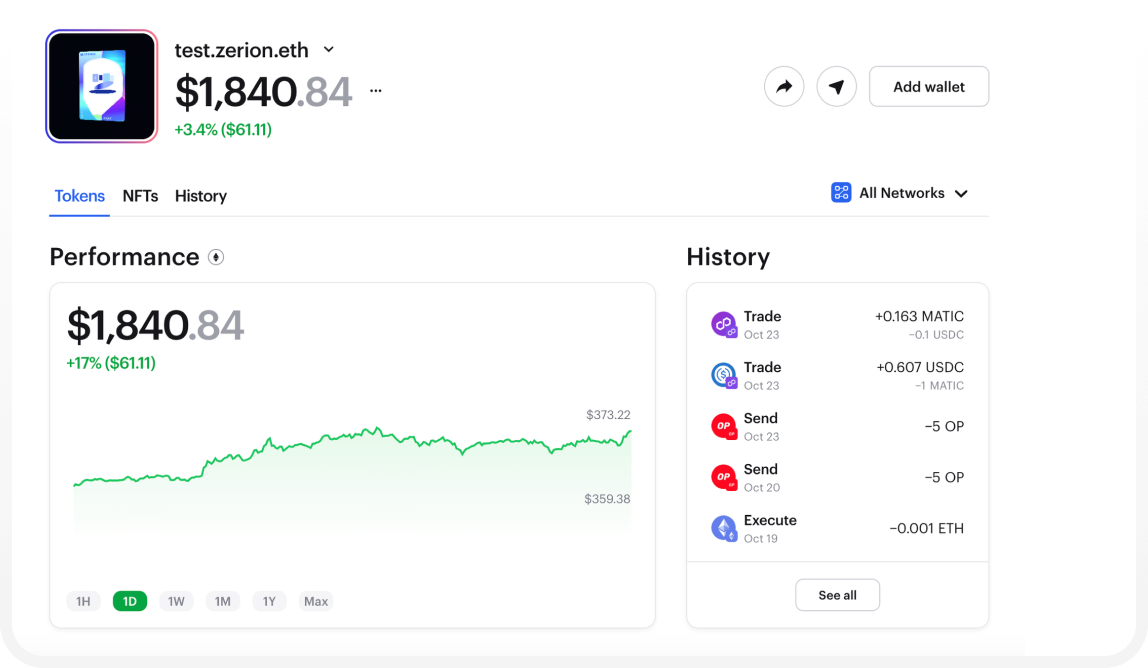The width and height of the screenshot is (1148, 668).
Task: Click the wallet avatar thumbnail
Action: point(101,86)
